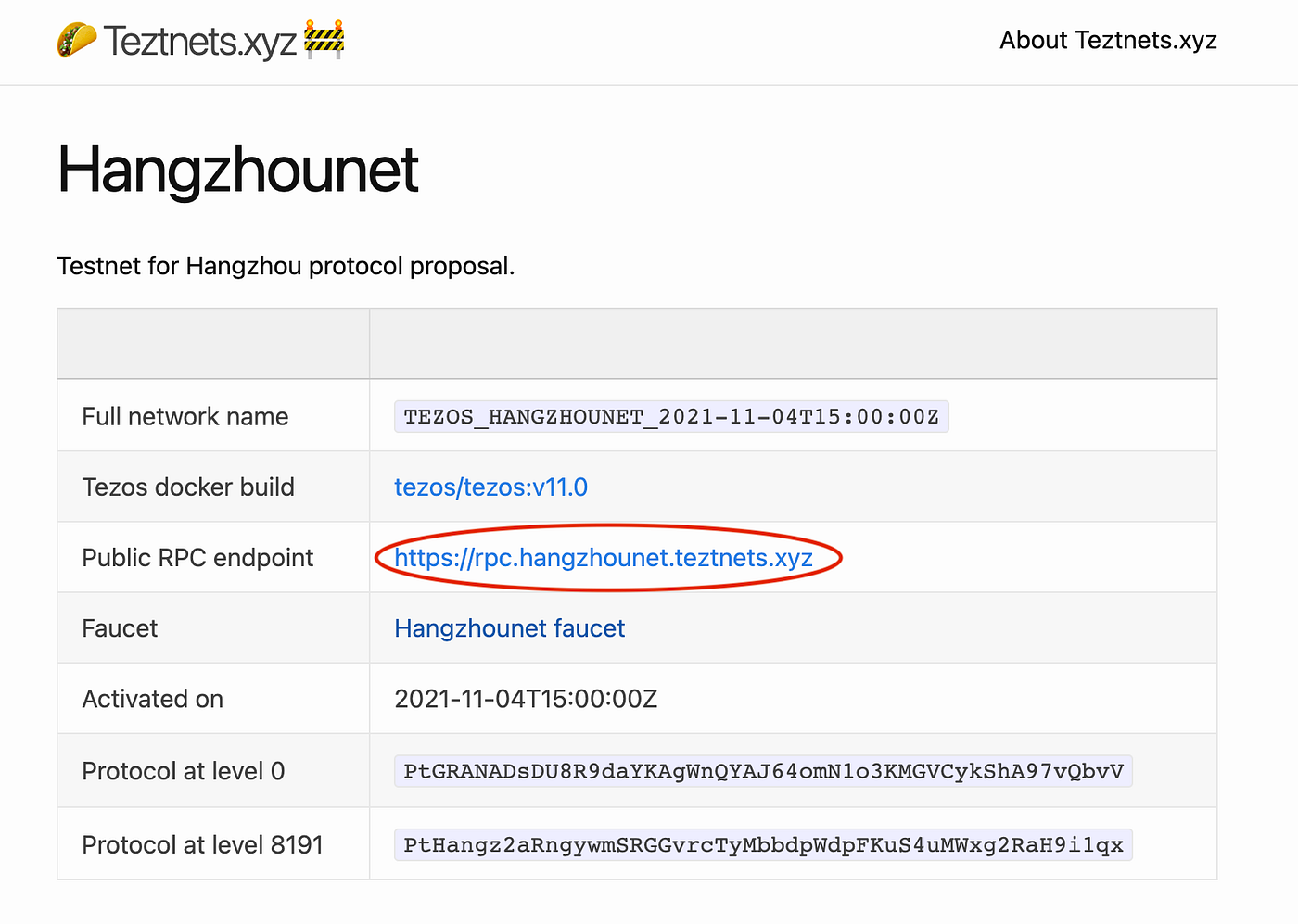This screenshot has width=1298, height=924.
Task: Open the tezos/tezos:v11.0 docker link
Action: [x=490, y=487]
